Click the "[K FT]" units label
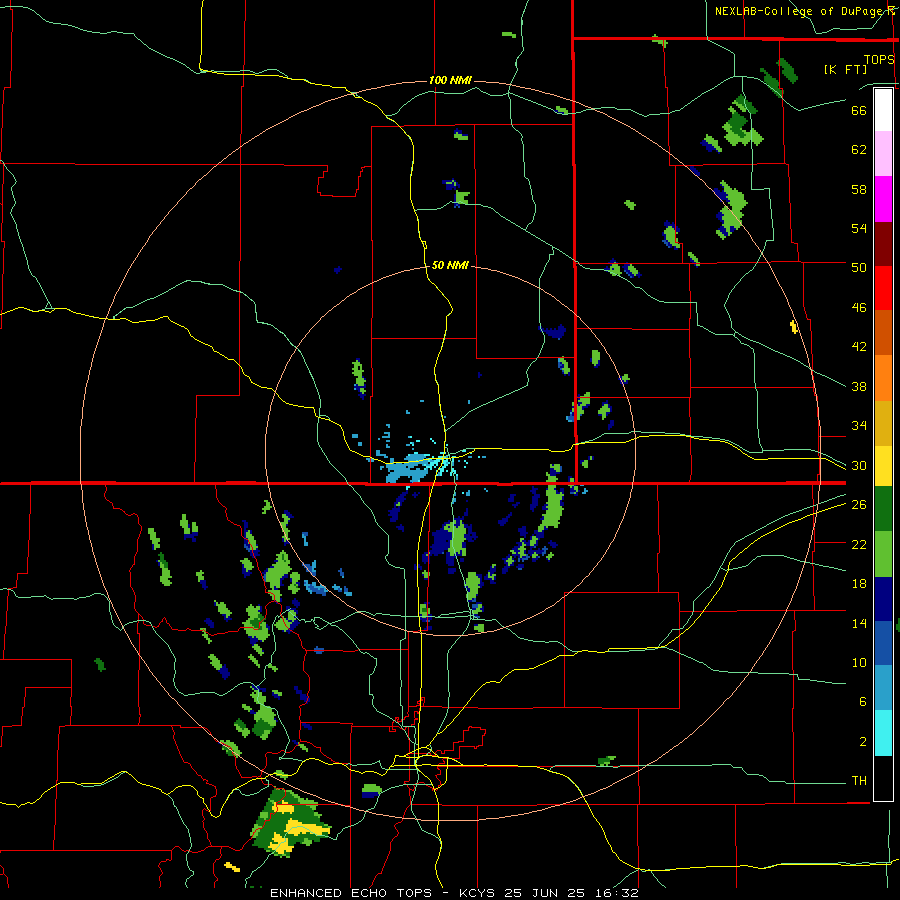 [845, 69]
